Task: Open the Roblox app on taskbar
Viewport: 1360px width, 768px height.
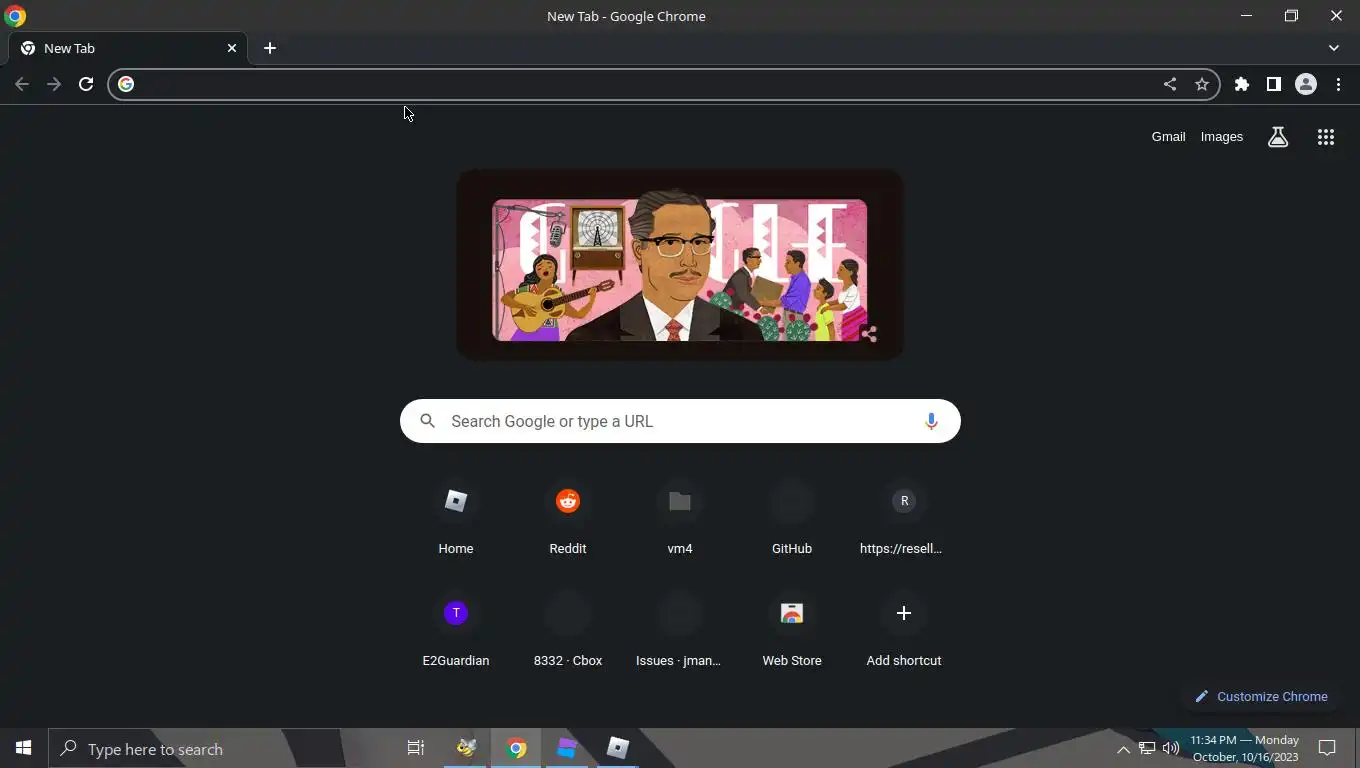Action: pyautogui.click(x=618, y=748)
